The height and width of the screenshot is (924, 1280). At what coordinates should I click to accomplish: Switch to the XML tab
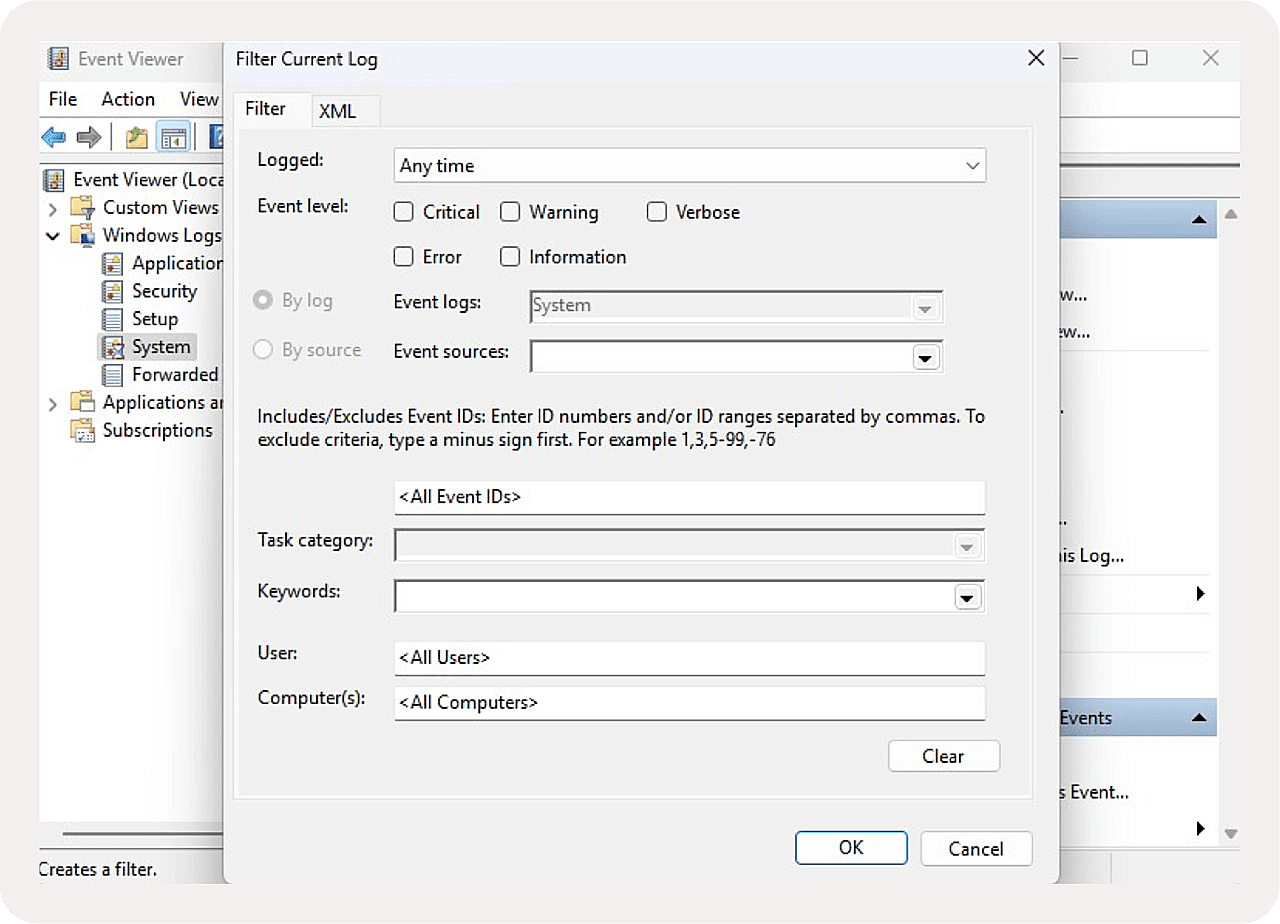[x=338, y=111]
